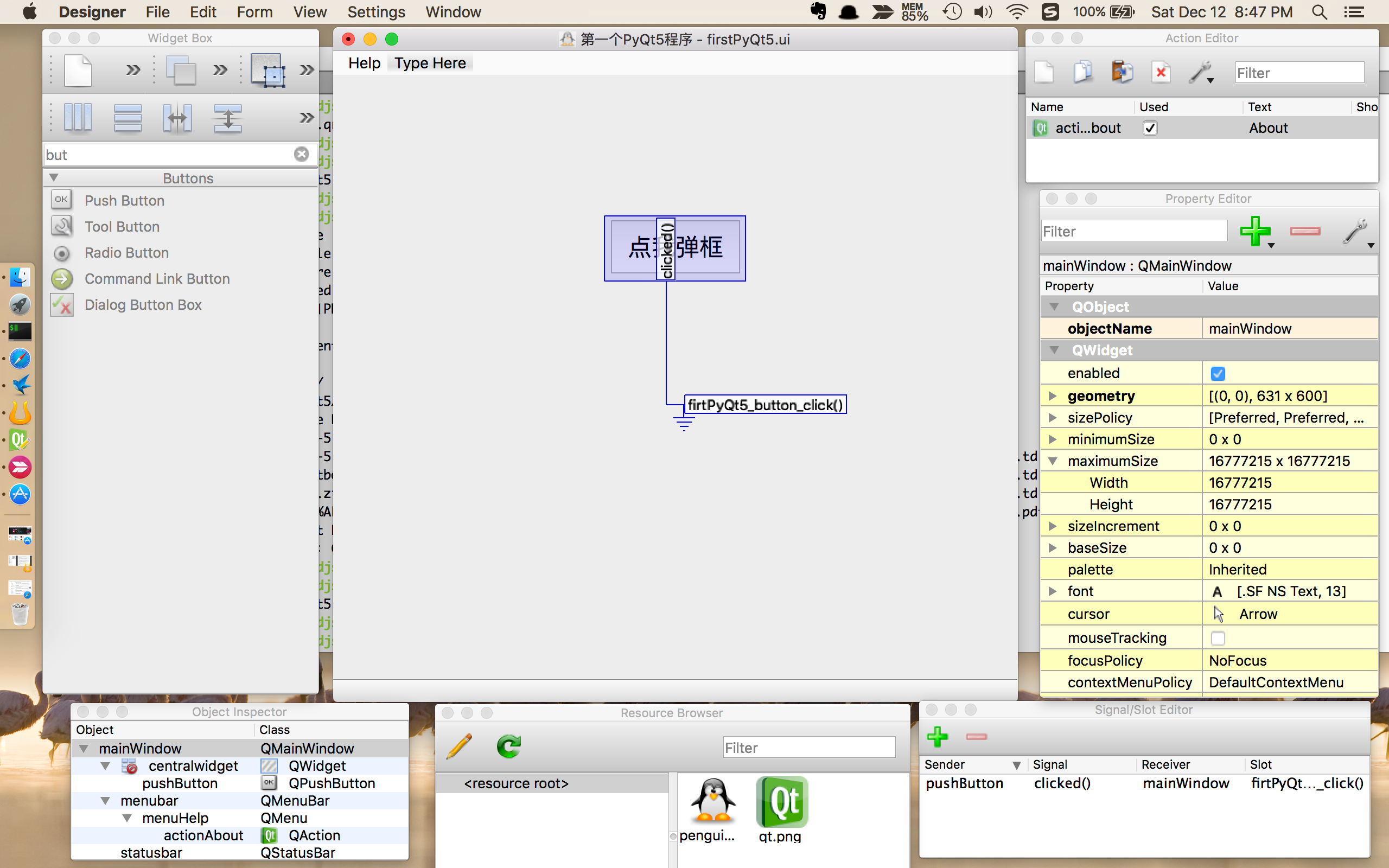Collapse the menubar tree node
This screenshot has height=868, width=1389.
pos(105,801)
